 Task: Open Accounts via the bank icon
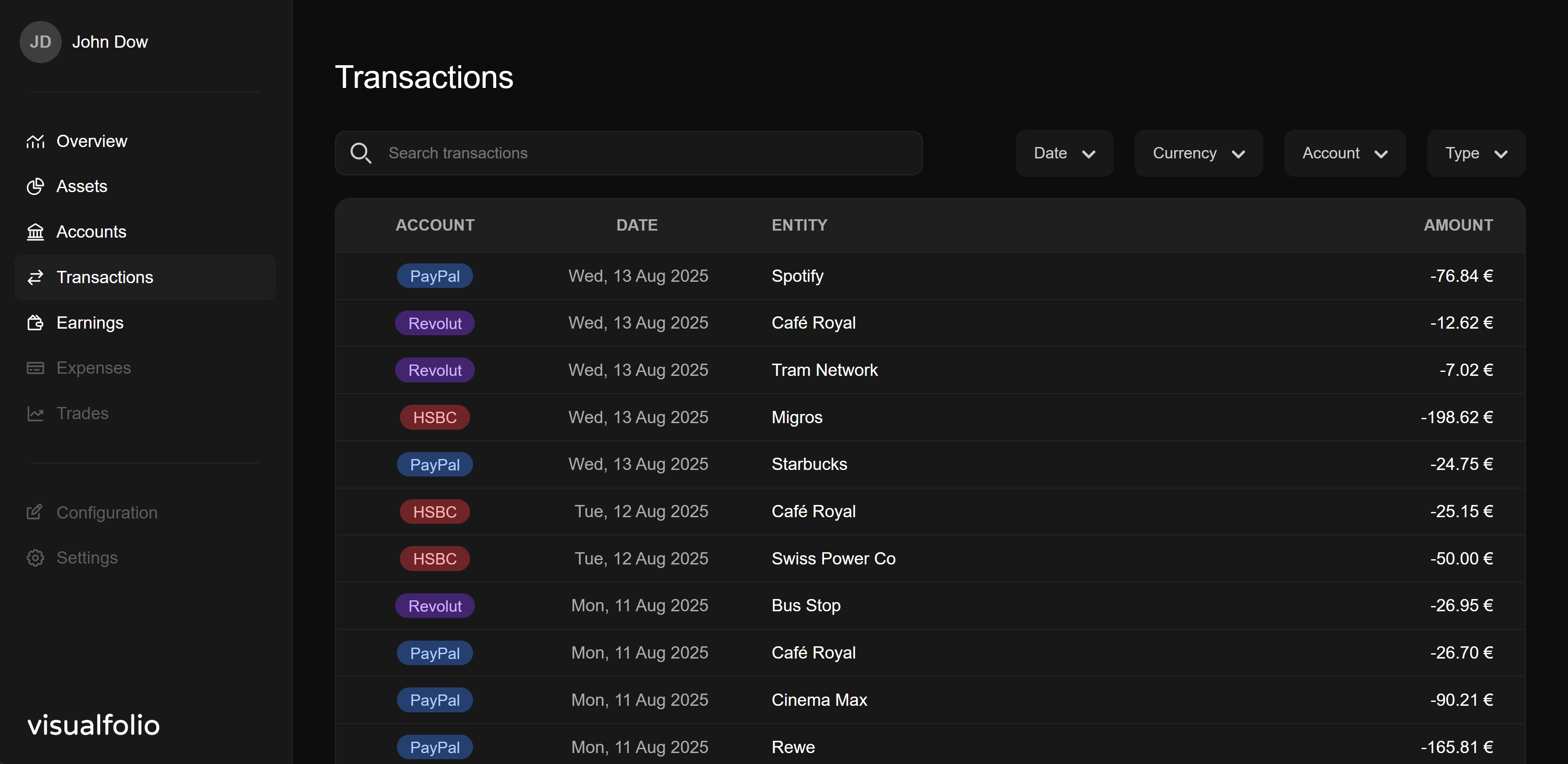[x=35, y=232]
